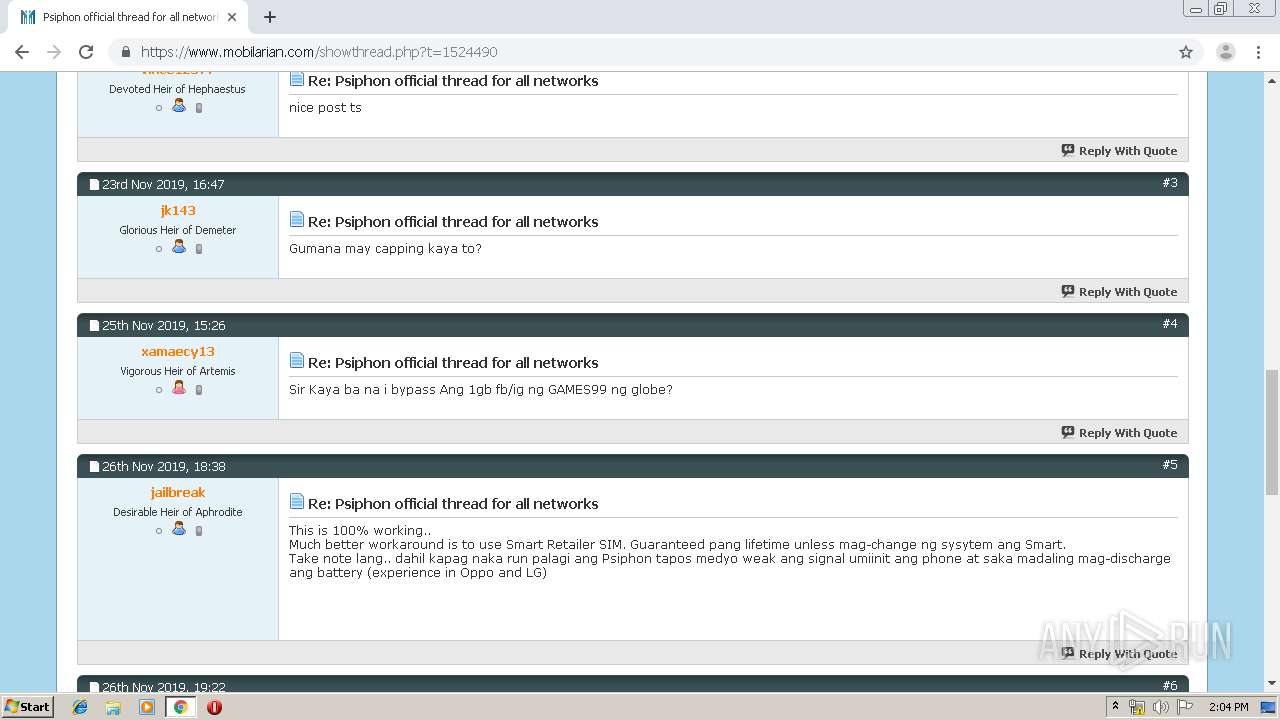
Task: Click the text 'nice post ts'
Action: [325, 107]
